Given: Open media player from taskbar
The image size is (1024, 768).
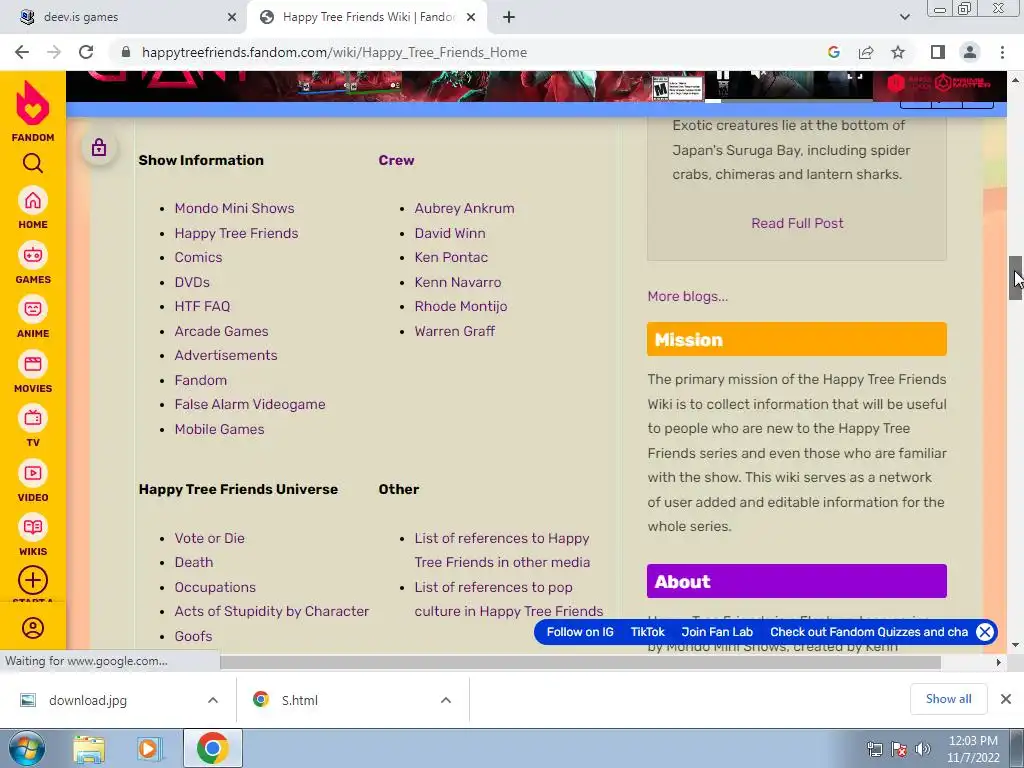Looking at the screenshot, I should point(148,748).
